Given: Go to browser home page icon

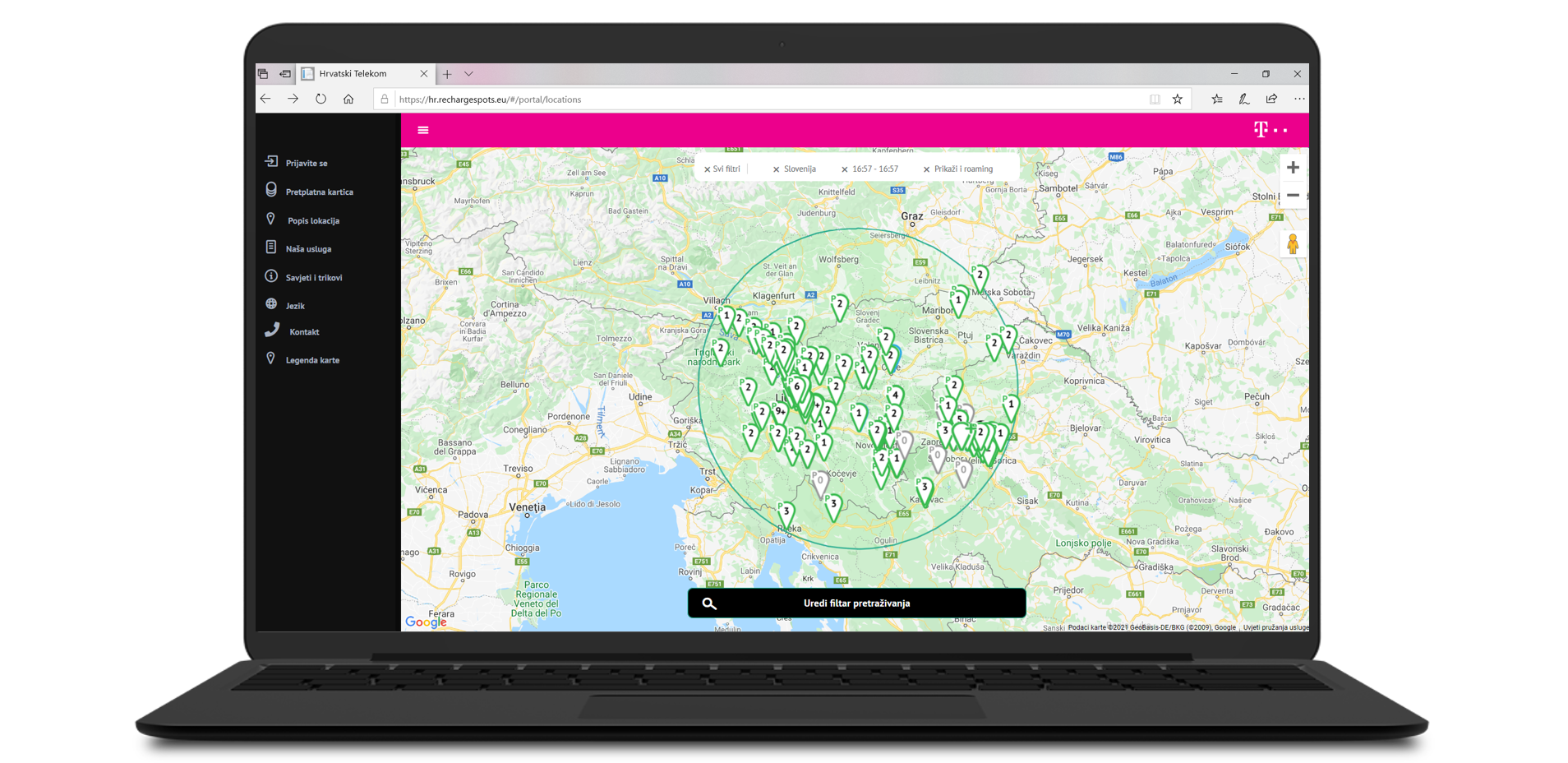Looking at the screenshot, I should coord(348,99).
